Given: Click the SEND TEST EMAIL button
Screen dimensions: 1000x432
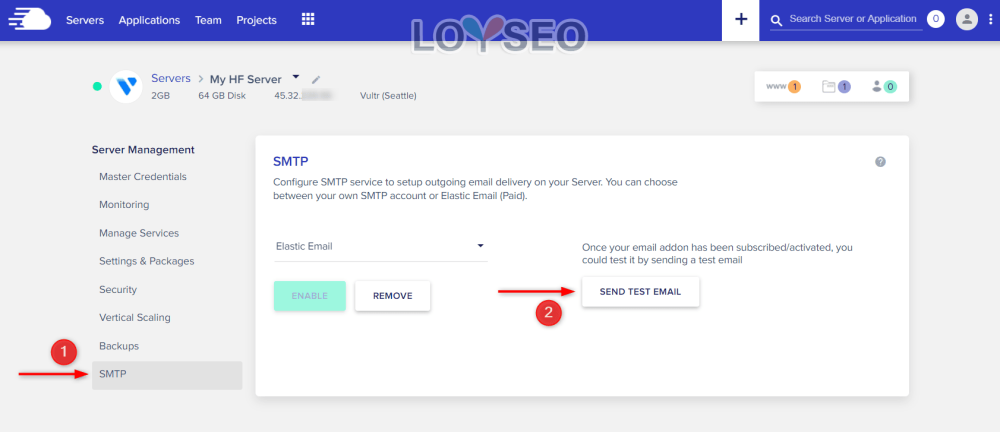Looking at the screenshot, I should (640, 292).
